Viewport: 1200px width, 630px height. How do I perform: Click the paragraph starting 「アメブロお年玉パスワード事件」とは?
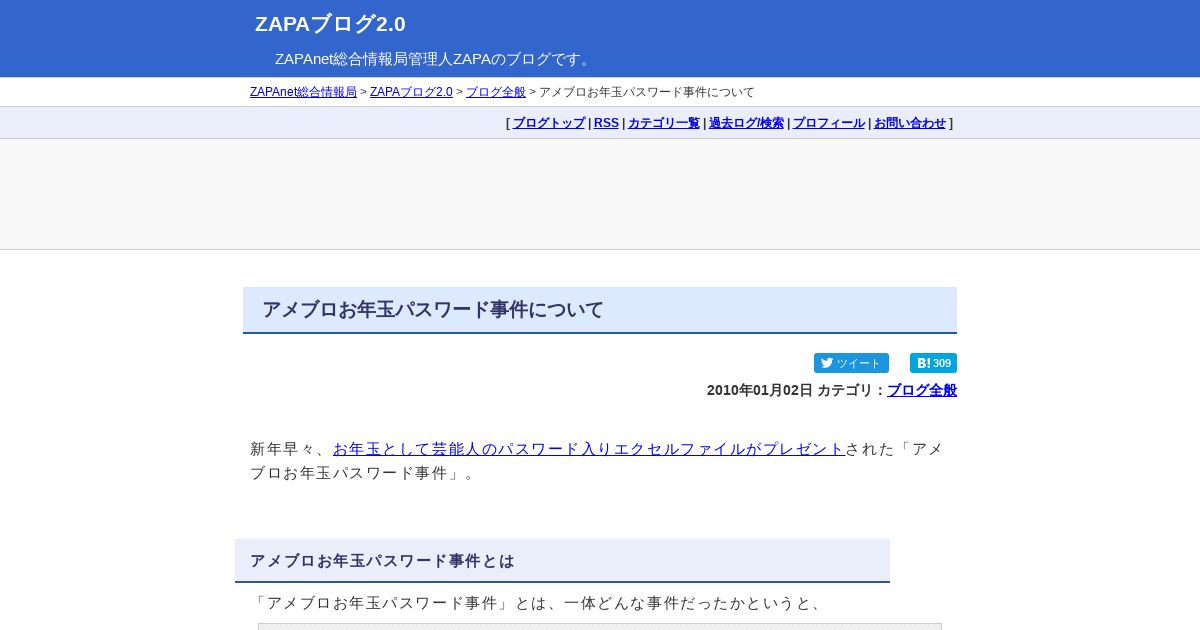click(538, 603)
